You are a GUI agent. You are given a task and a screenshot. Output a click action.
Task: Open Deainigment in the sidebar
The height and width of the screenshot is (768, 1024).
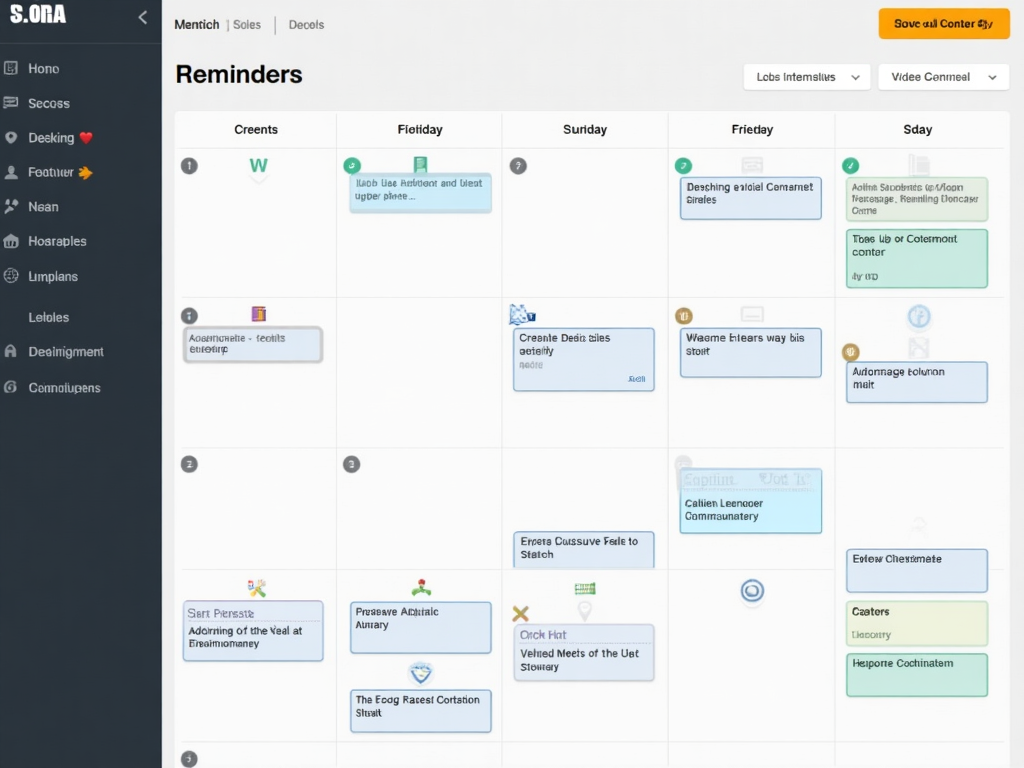[66, 352]
